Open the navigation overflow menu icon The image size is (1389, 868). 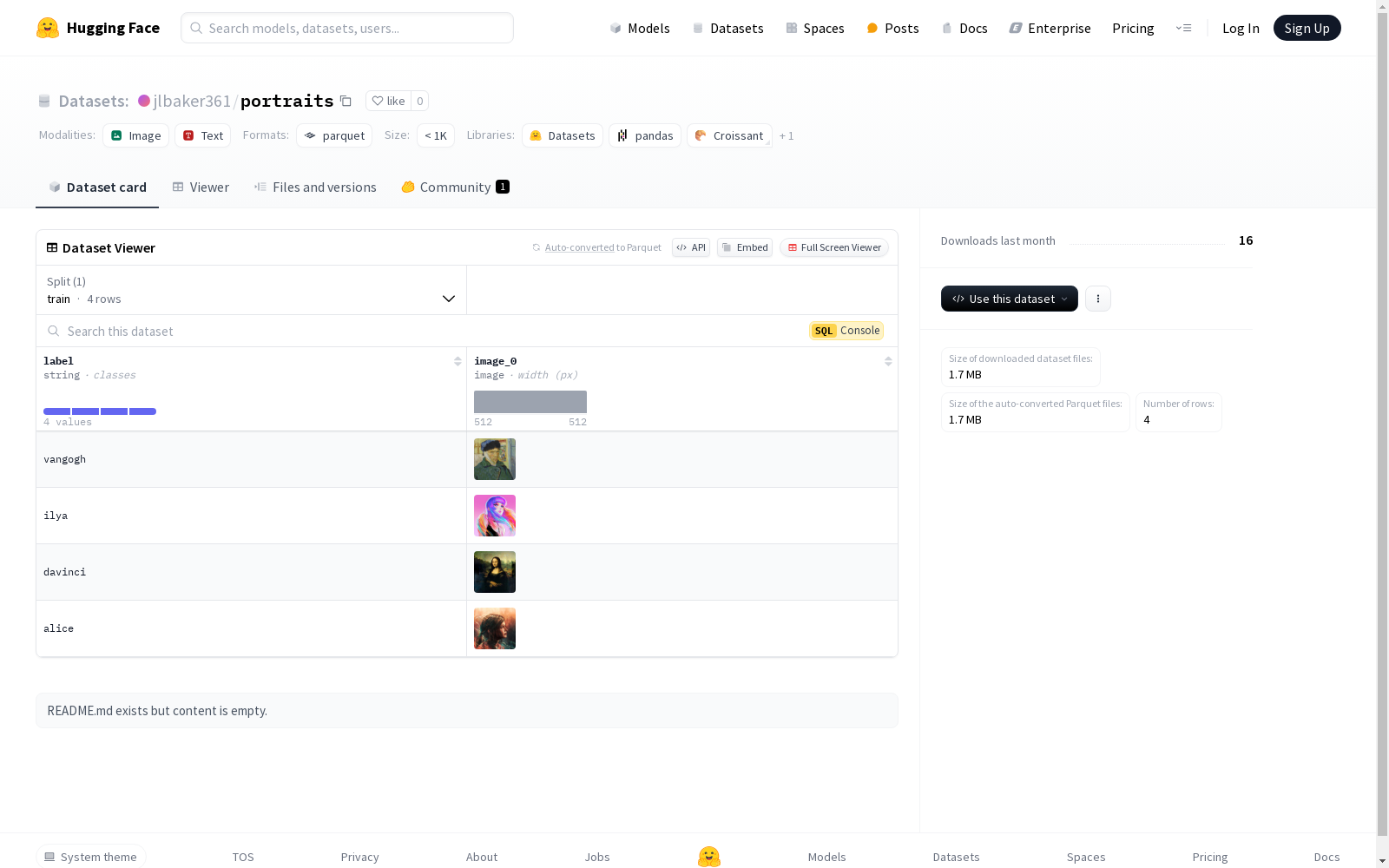(1183, 28)
